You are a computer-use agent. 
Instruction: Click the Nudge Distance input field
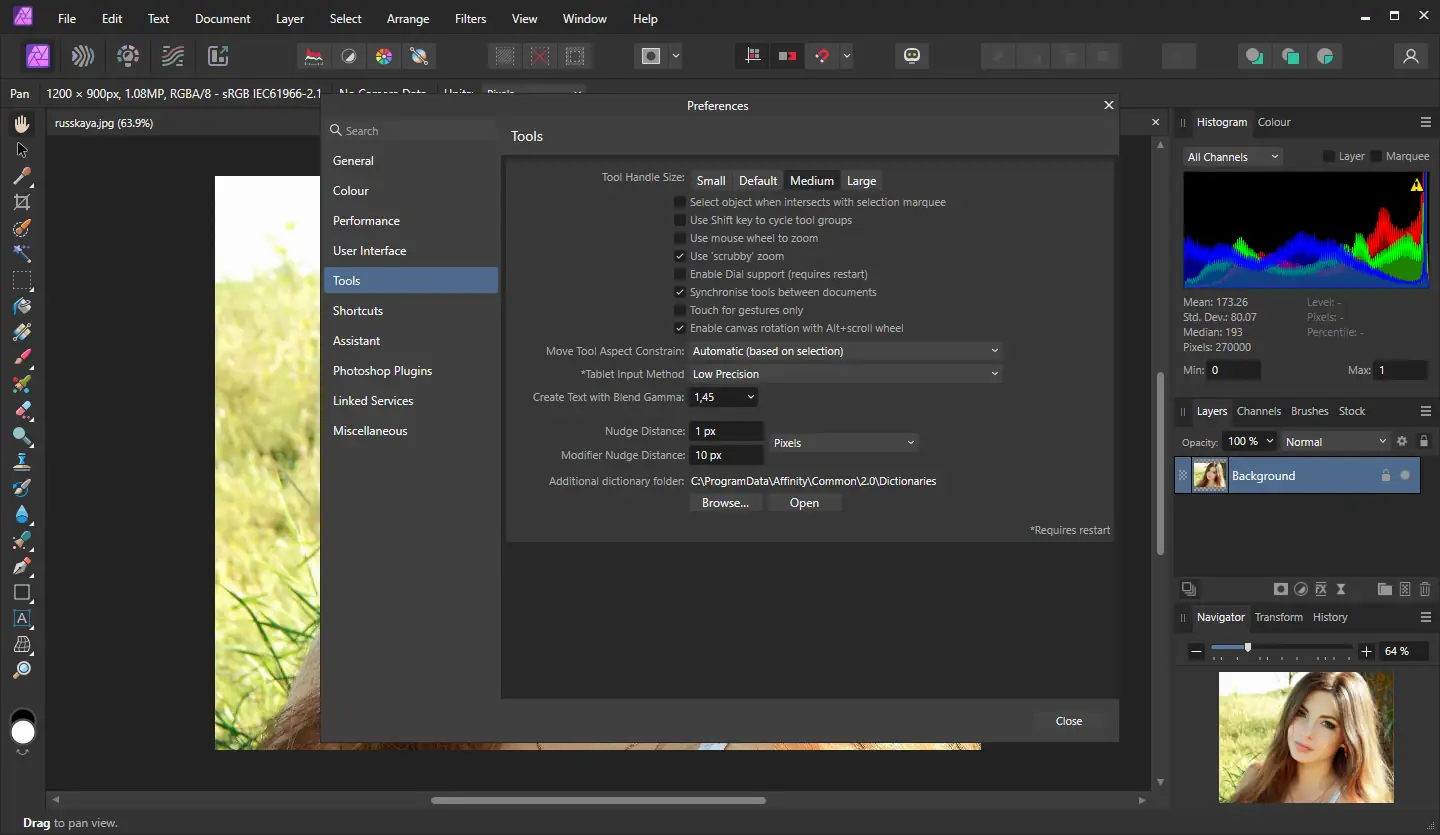click(726, 431)
